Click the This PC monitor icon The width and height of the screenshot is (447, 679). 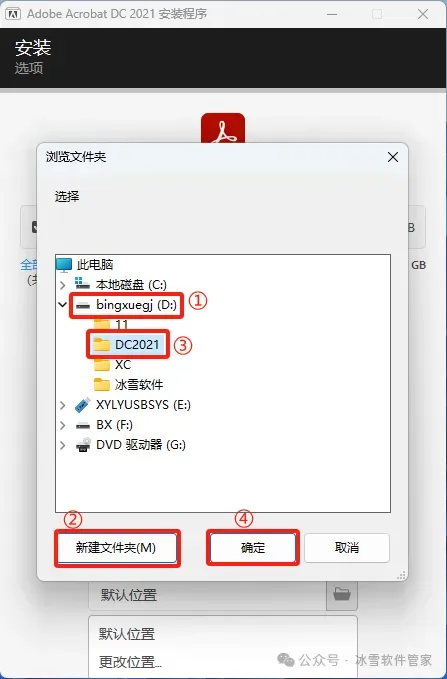(64, 265)
